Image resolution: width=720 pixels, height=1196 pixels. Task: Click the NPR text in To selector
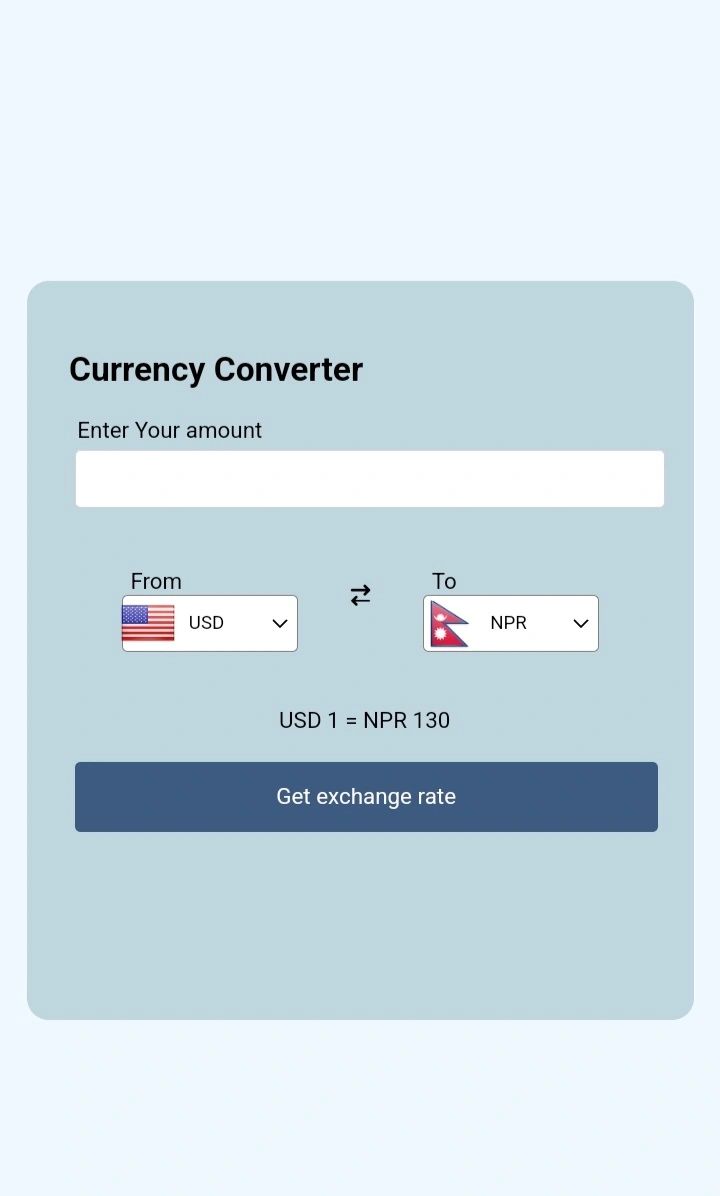[508, 622]
